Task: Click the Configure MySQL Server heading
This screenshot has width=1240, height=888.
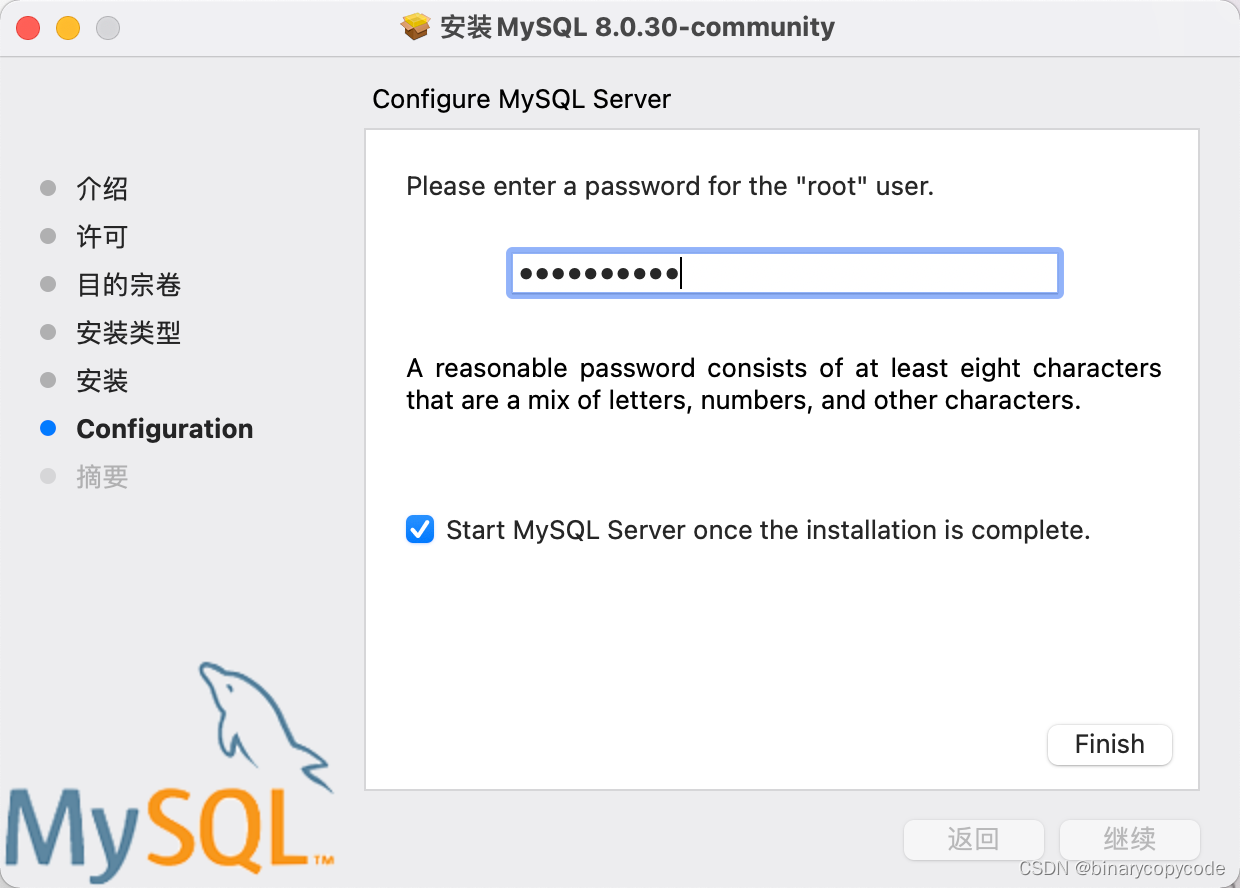Action: click(x=521, y=99)
